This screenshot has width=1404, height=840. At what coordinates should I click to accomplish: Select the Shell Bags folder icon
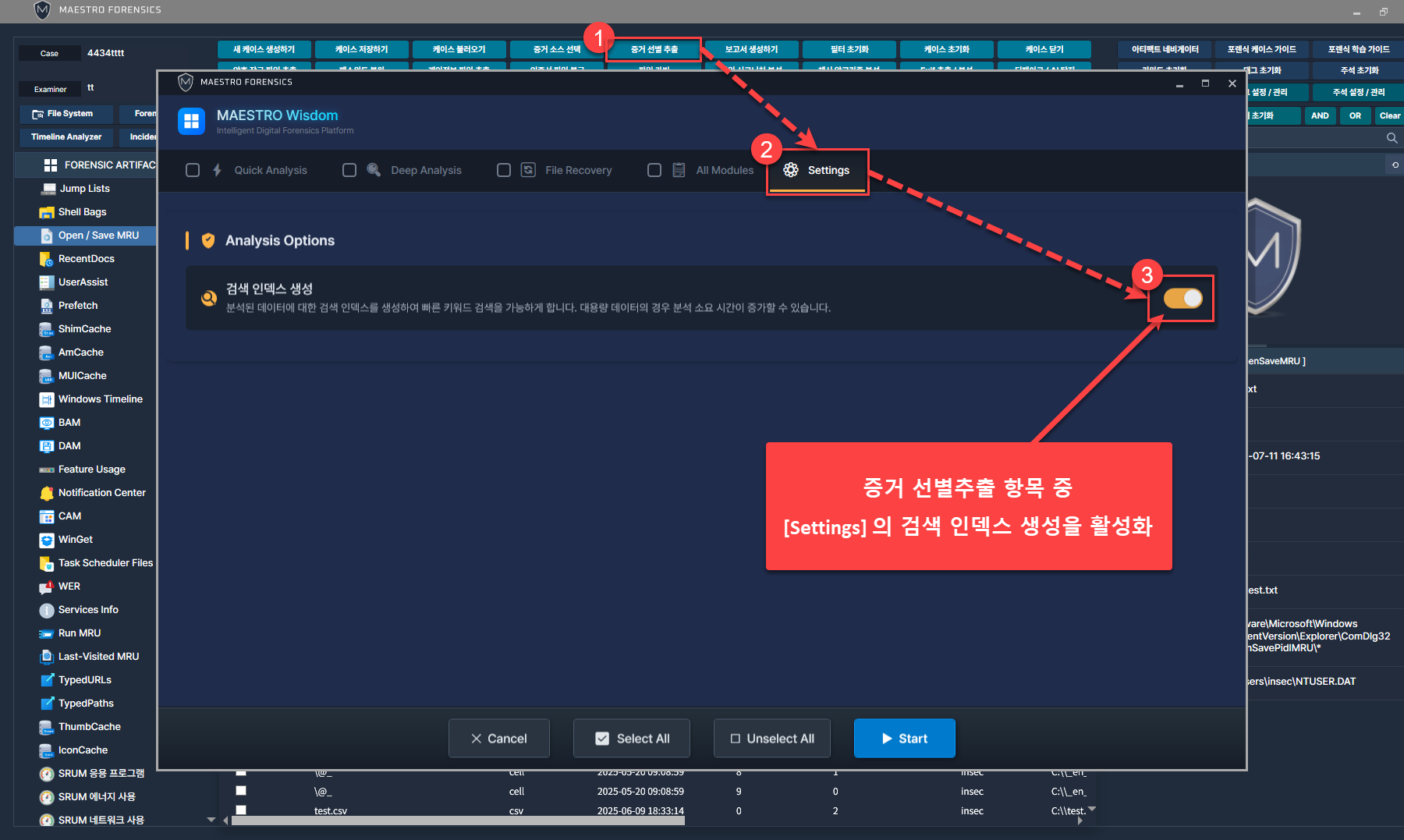(x=47, y=212)
